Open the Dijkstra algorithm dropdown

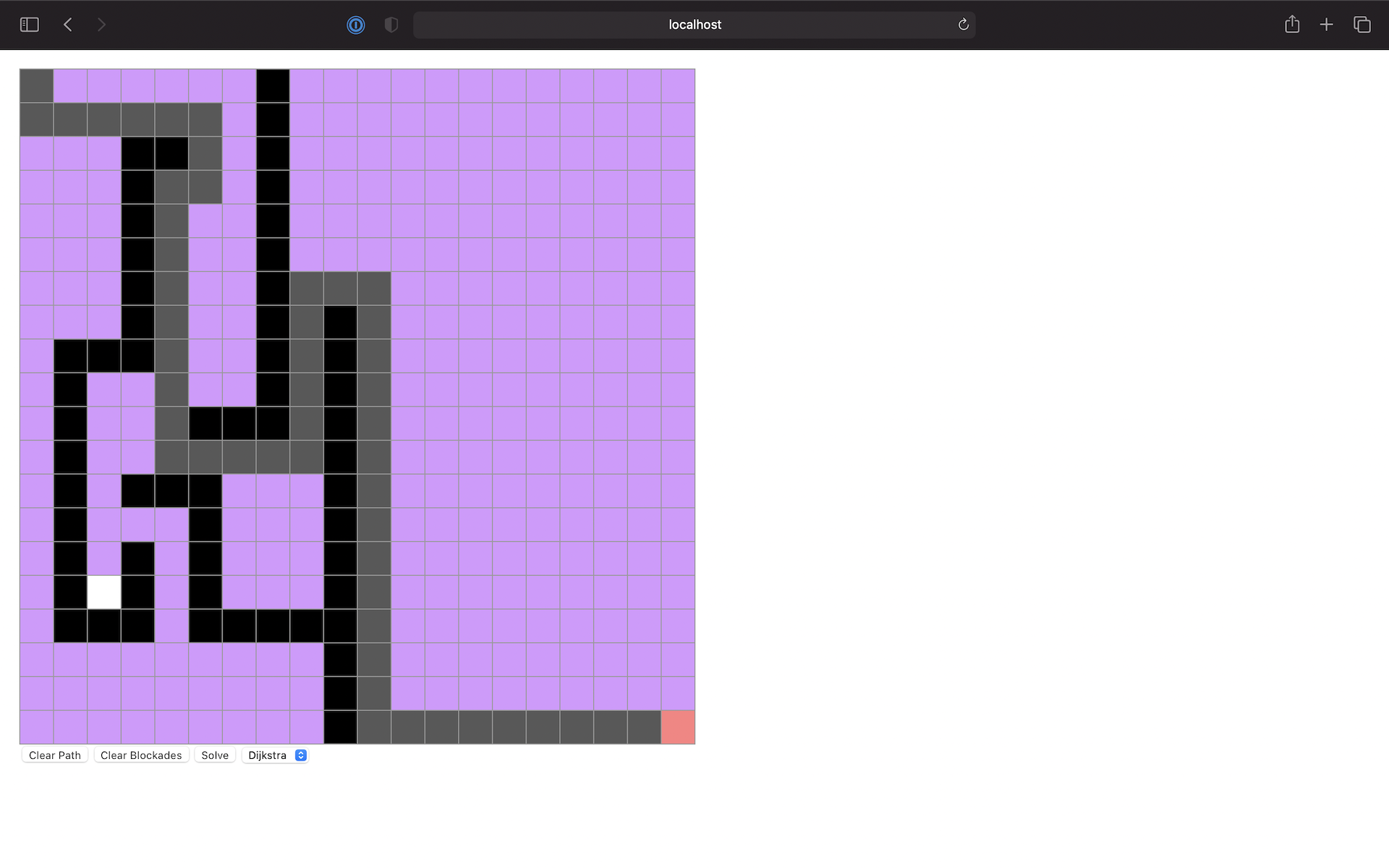[x=275, y=754]
